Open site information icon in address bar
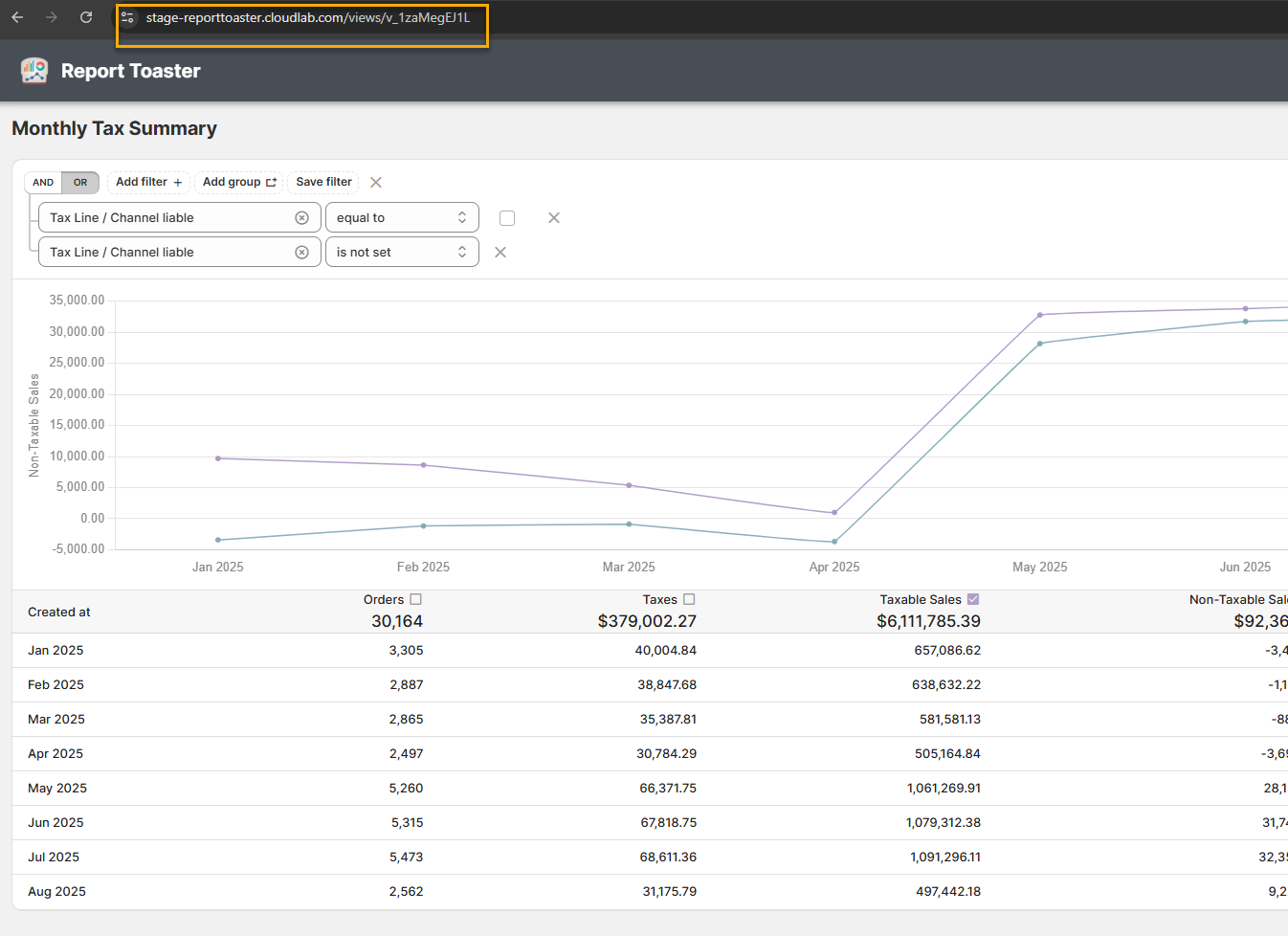 128,17
